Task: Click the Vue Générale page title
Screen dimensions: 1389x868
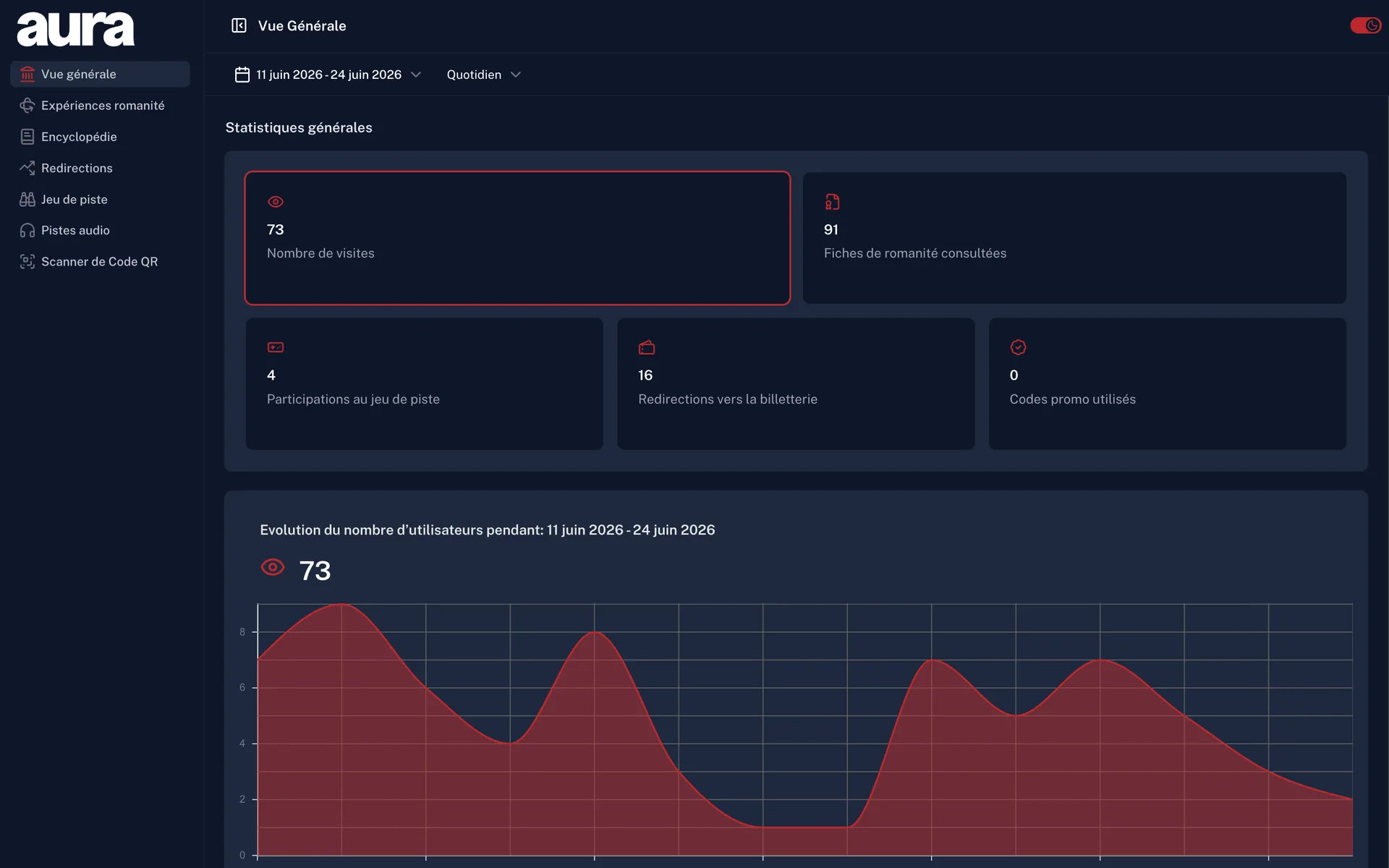Action: 302,26
